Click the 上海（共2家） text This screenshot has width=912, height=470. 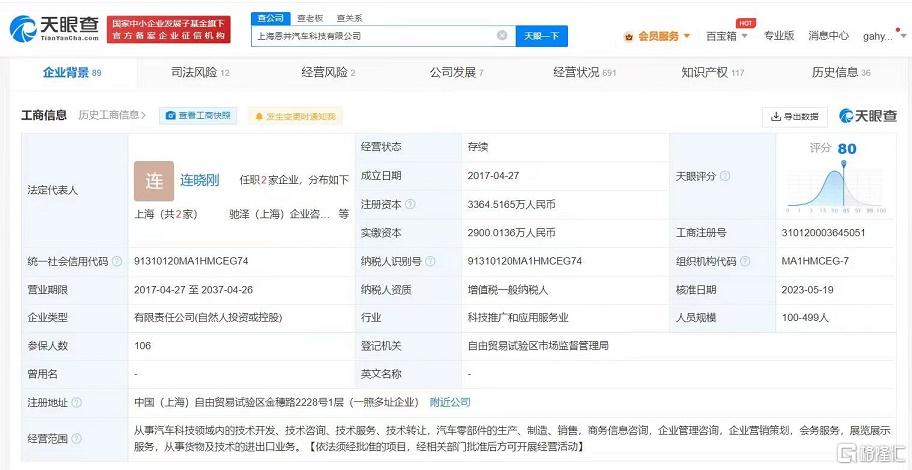click(x=166, y=214)
